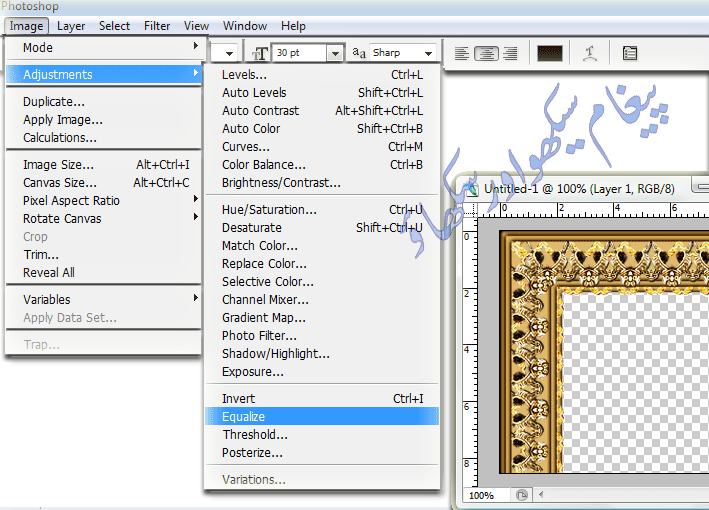
Task: Open the text color swatch
Action: pyautogui.click(x=549, y=53)
